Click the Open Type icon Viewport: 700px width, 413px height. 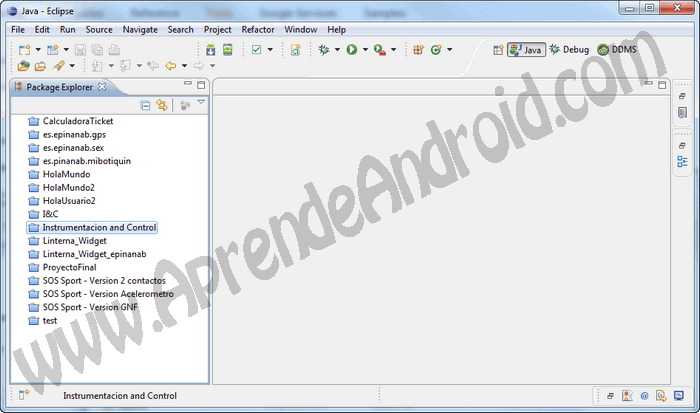23,66
